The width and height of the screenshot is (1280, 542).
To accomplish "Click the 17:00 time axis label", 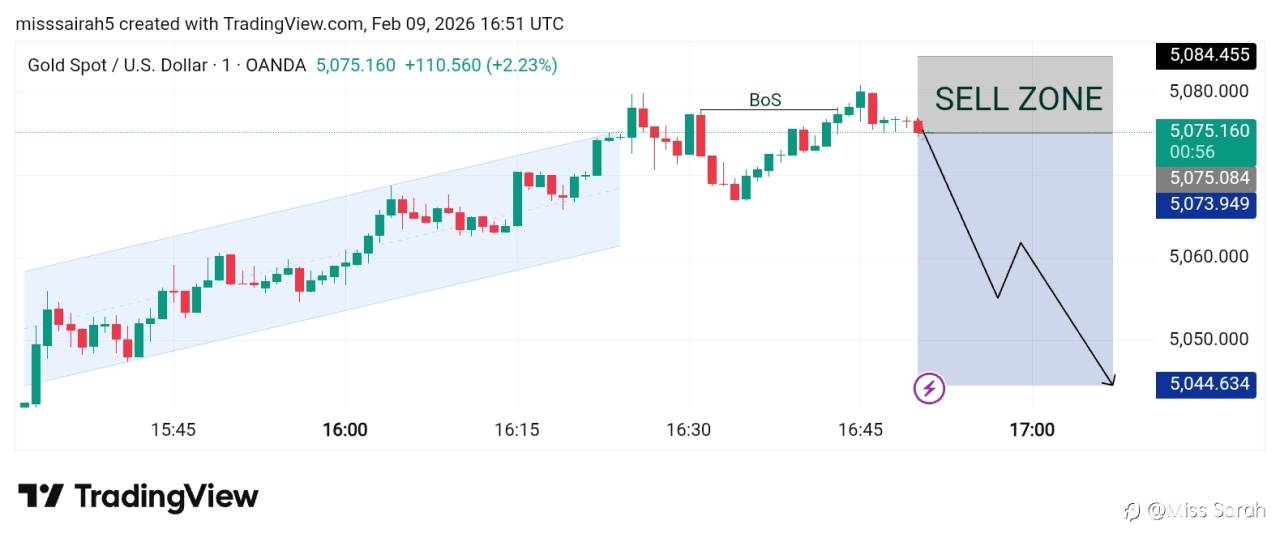I will coord(1031,430).
